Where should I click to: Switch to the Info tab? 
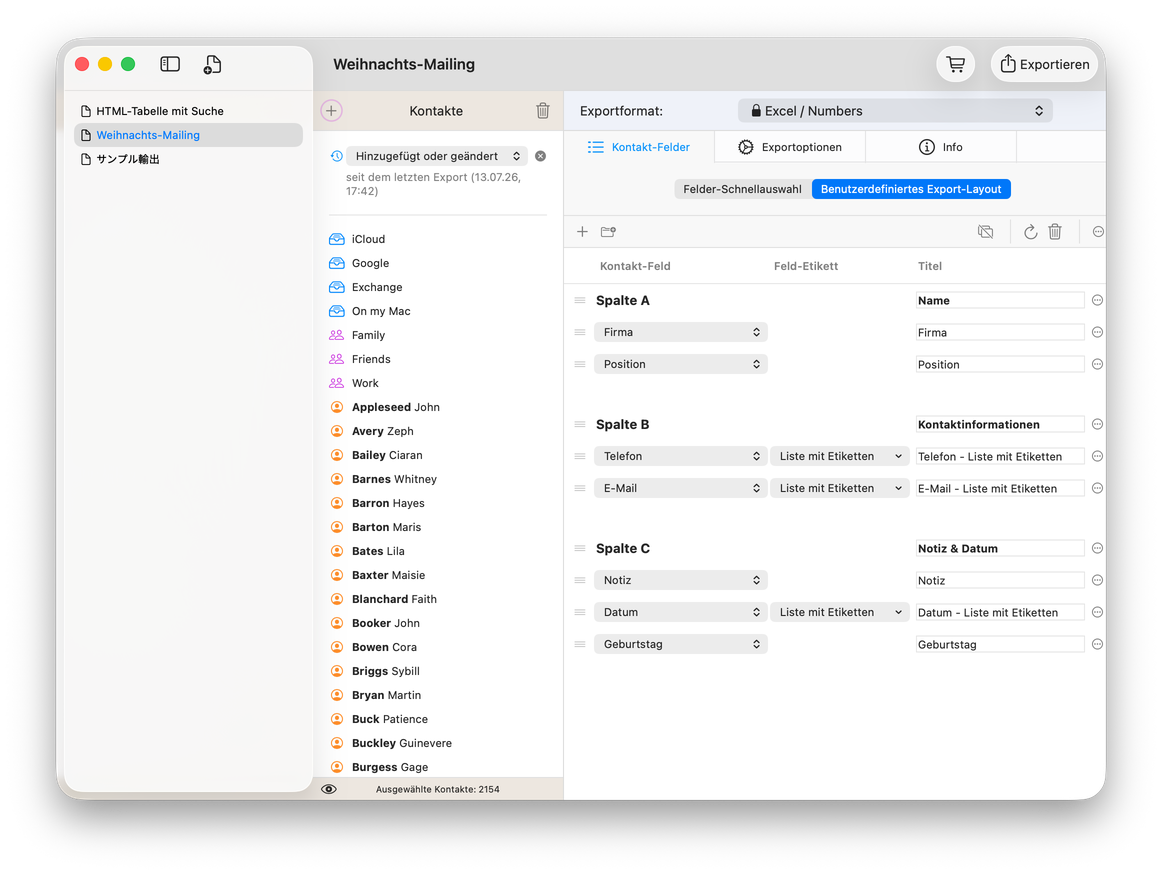(940, 148)
